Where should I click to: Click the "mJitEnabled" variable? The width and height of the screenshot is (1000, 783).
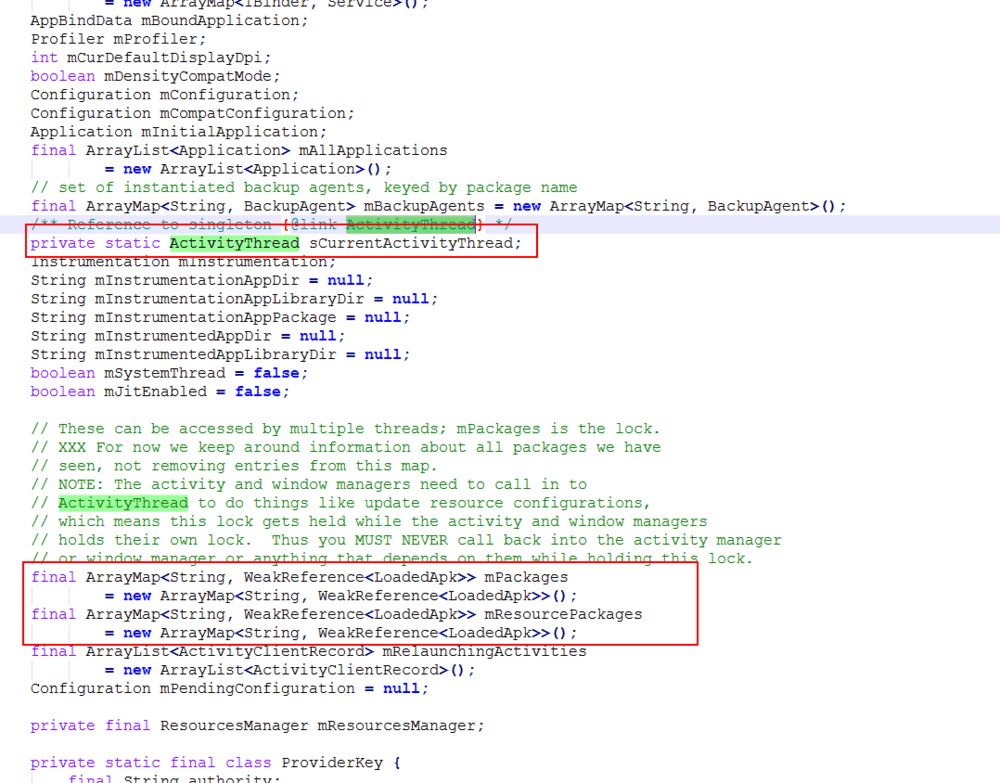155,391
